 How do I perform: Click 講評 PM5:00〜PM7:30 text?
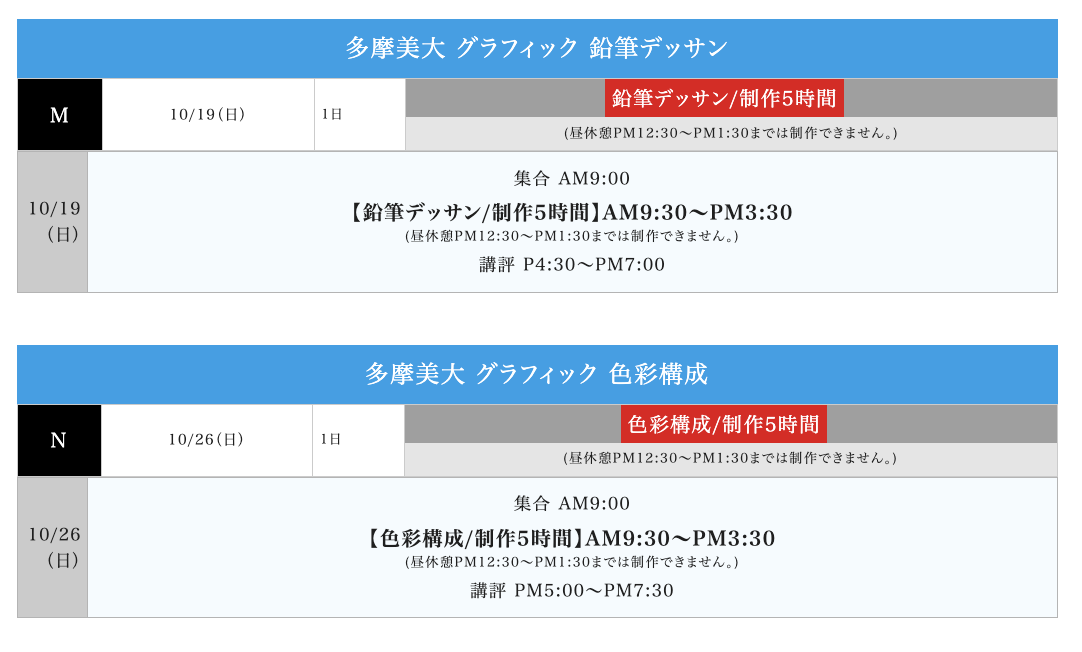tap(572, 591)
